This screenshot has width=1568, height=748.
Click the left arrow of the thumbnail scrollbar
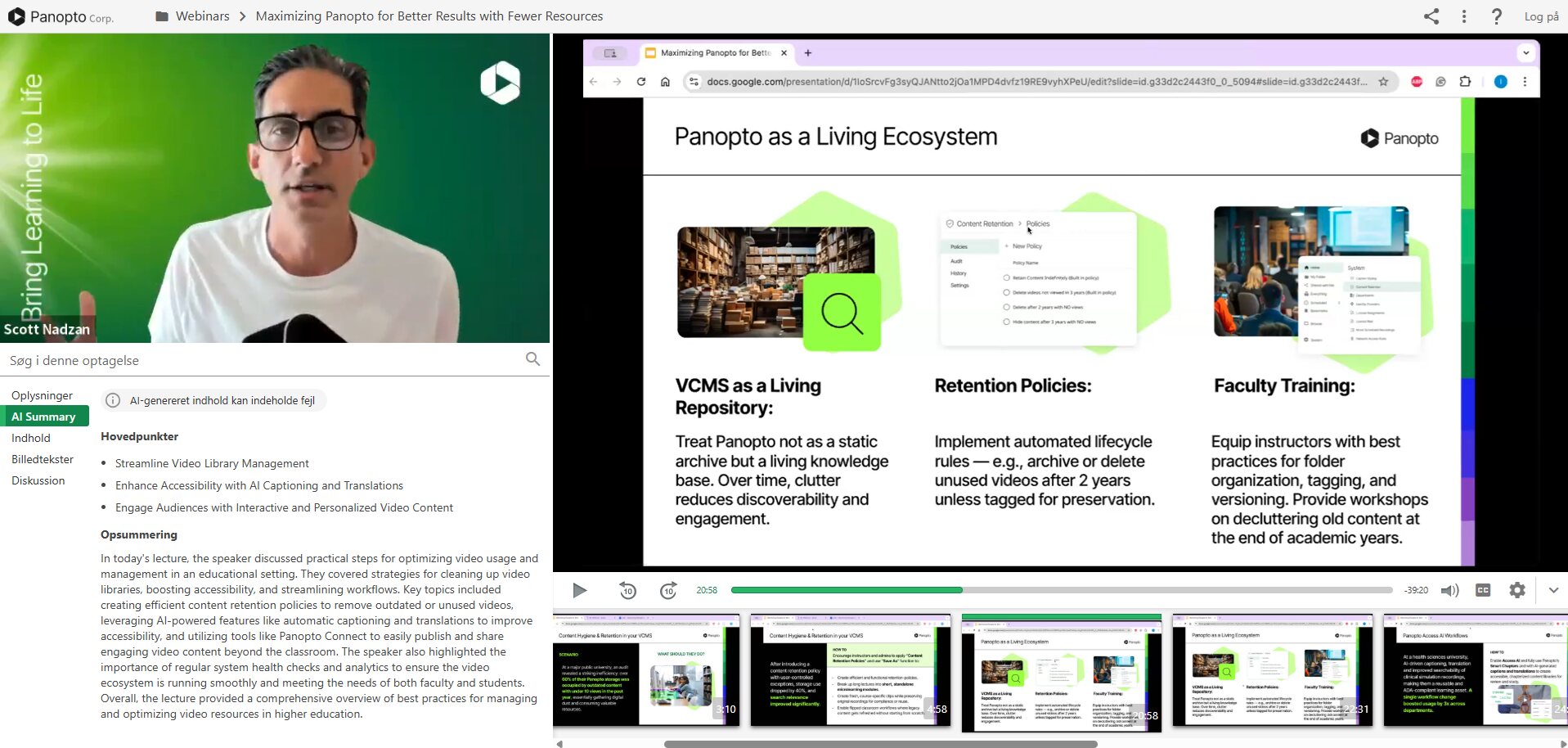pos(559,744)
